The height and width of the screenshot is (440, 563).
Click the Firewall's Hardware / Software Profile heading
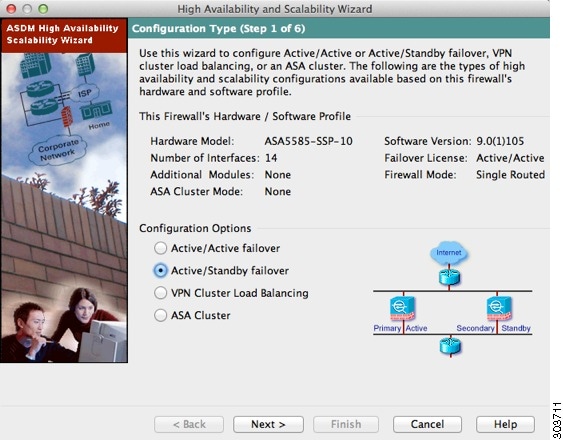245,116
